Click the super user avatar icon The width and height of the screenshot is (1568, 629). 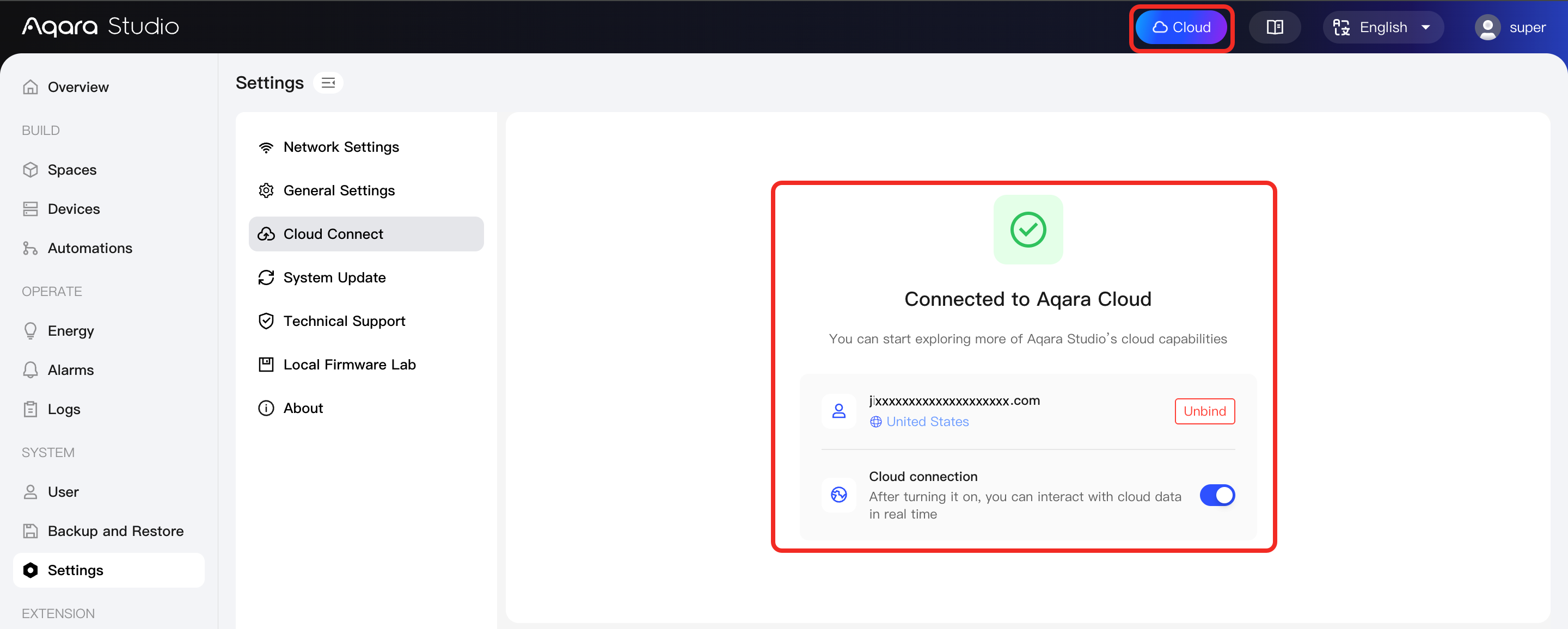[x=1487, y=27]
